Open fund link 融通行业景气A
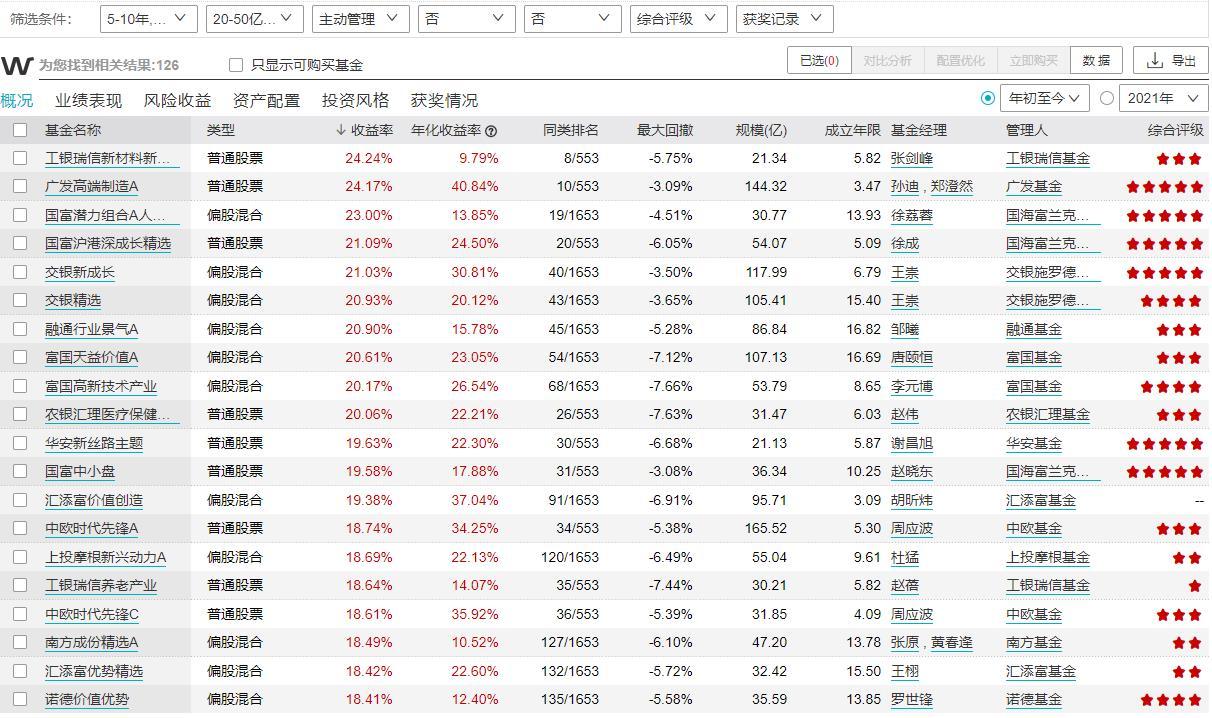This screenshot has width=1212, height=718. click(x=92, y=329)
